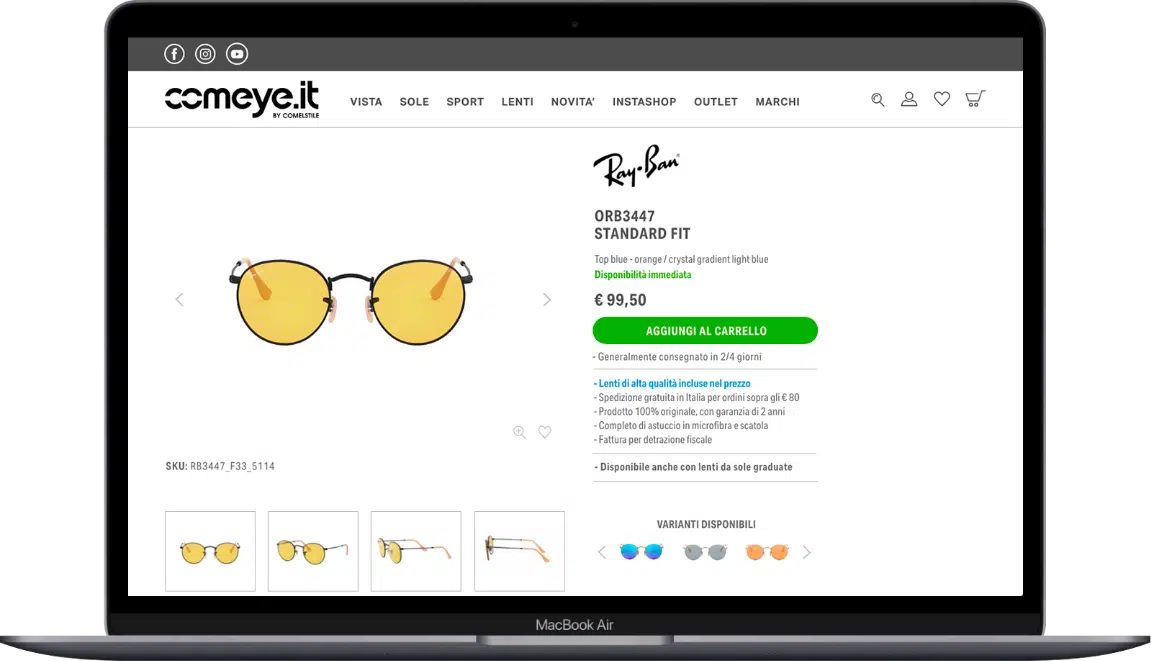Go back in variants carousel
The image size is (1151, 661).
click(602, 552)
